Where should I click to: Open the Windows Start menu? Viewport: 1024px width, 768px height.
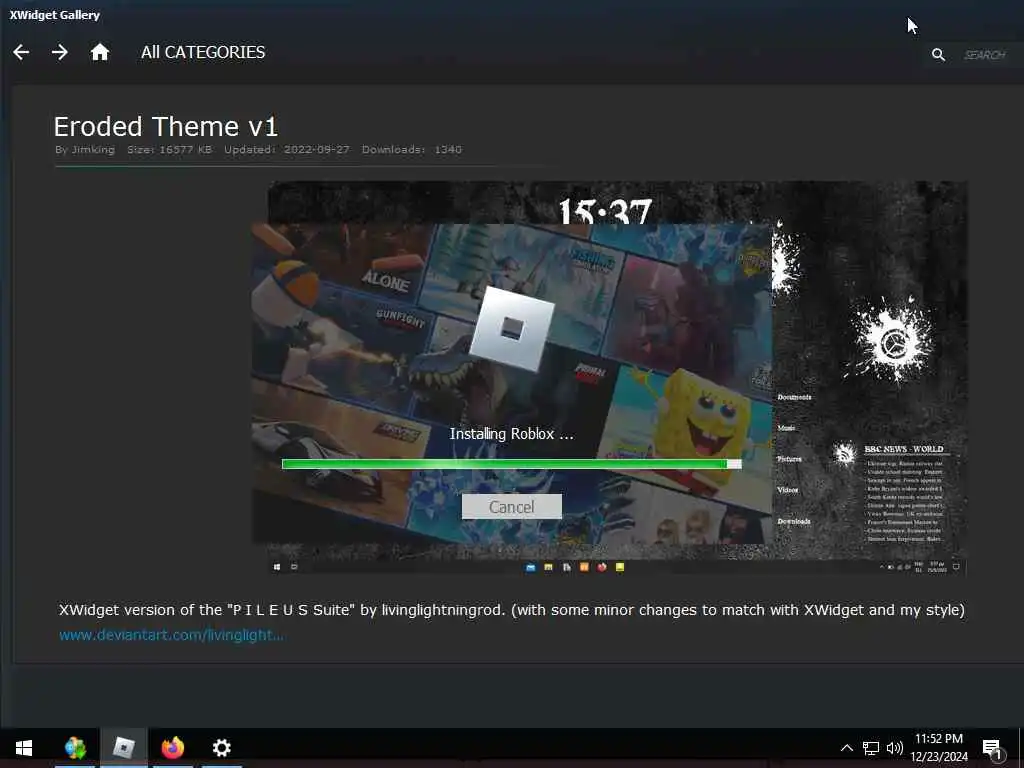[x=24, y=748]
